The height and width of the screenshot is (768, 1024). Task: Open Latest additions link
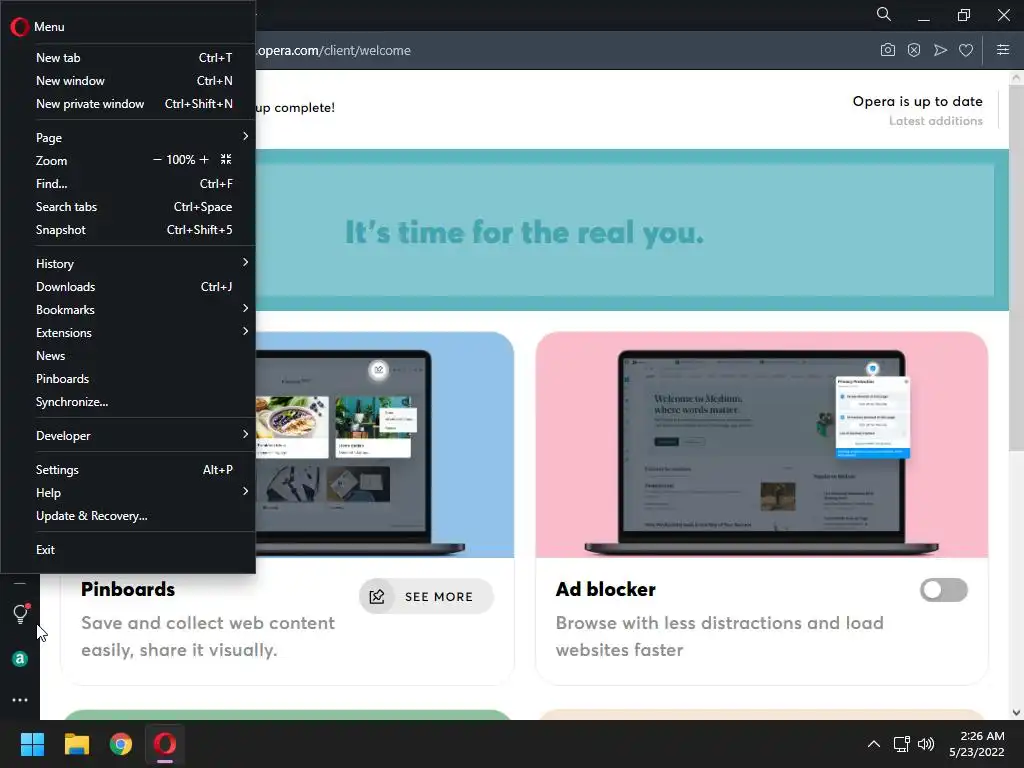[x=935, y=121]
